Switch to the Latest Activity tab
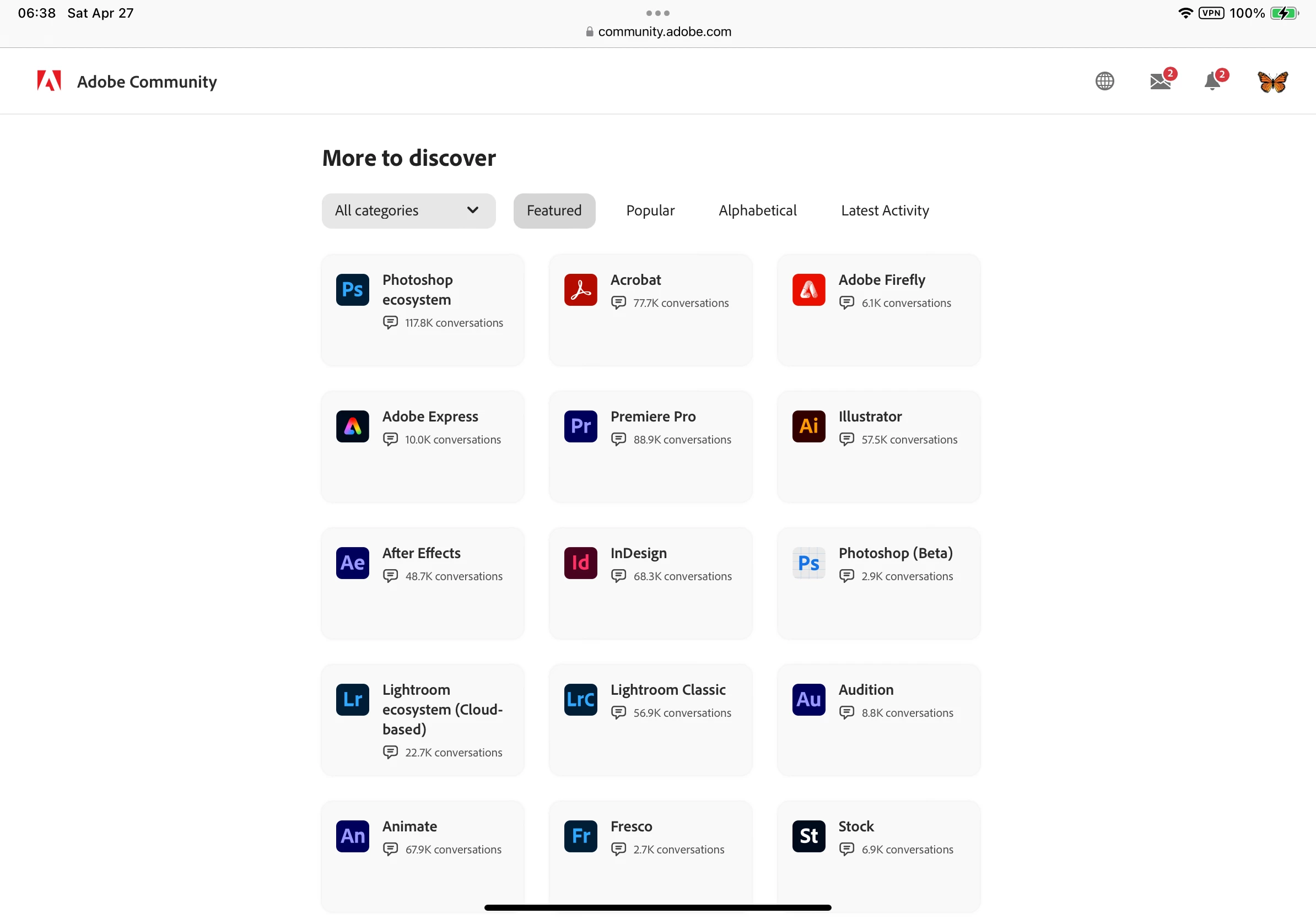The width and height of the screenshot is (1316, 919). pos(884,211)
